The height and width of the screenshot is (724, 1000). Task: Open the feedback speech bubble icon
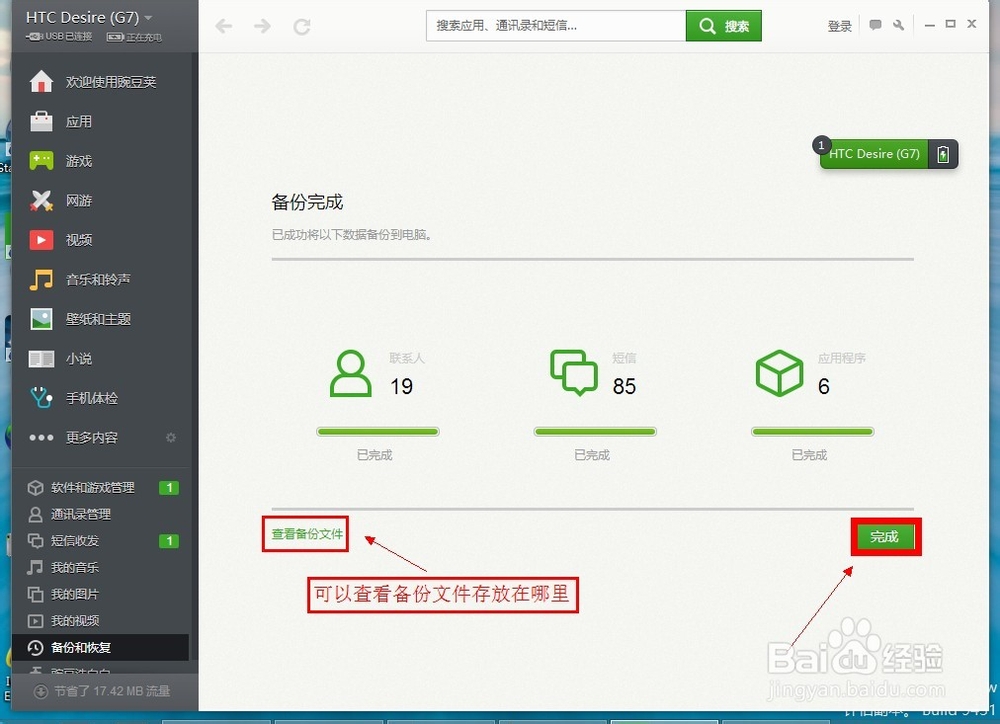click(876, 25)
